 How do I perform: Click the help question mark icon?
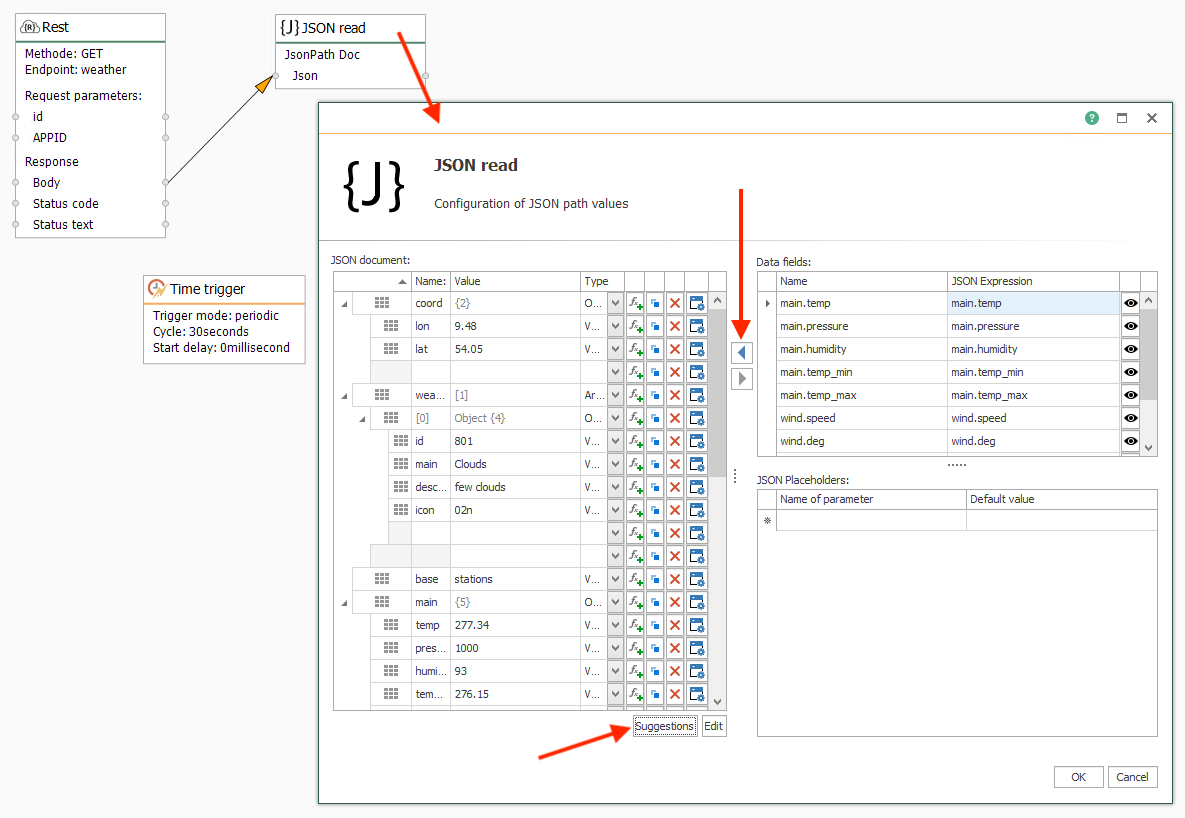(x=1091, y=117)
